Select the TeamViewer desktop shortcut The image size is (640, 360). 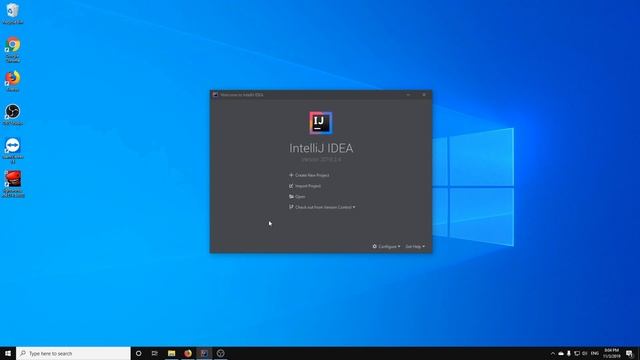13,150
